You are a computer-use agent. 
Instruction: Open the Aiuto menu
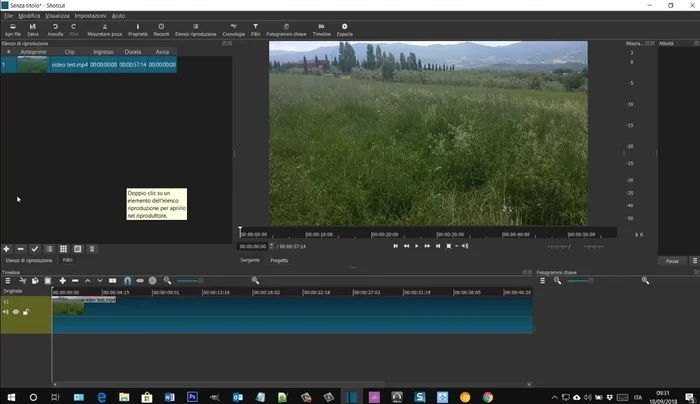(118, 16)
